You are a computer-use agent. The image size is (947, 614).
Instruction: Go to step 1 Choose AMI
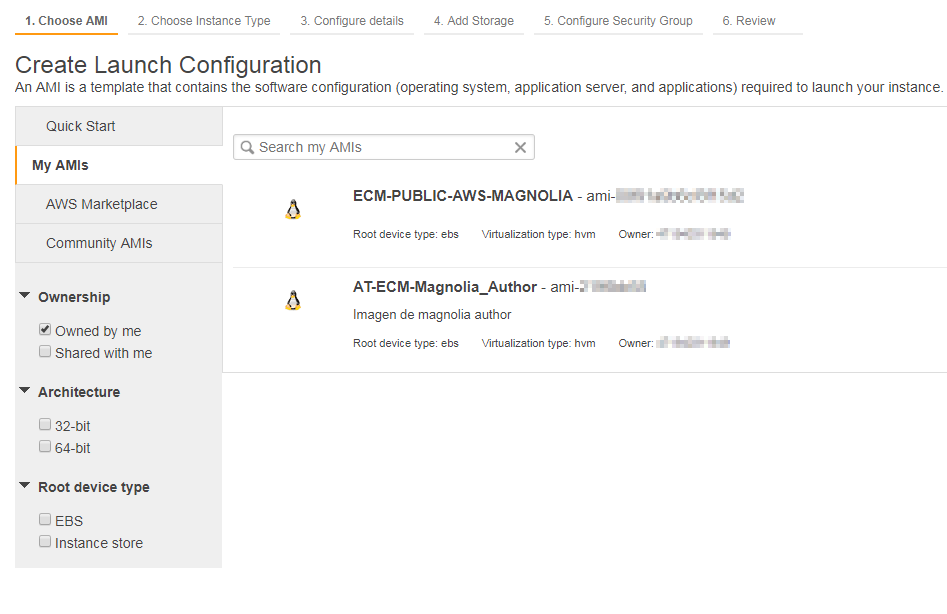(66, 21)
